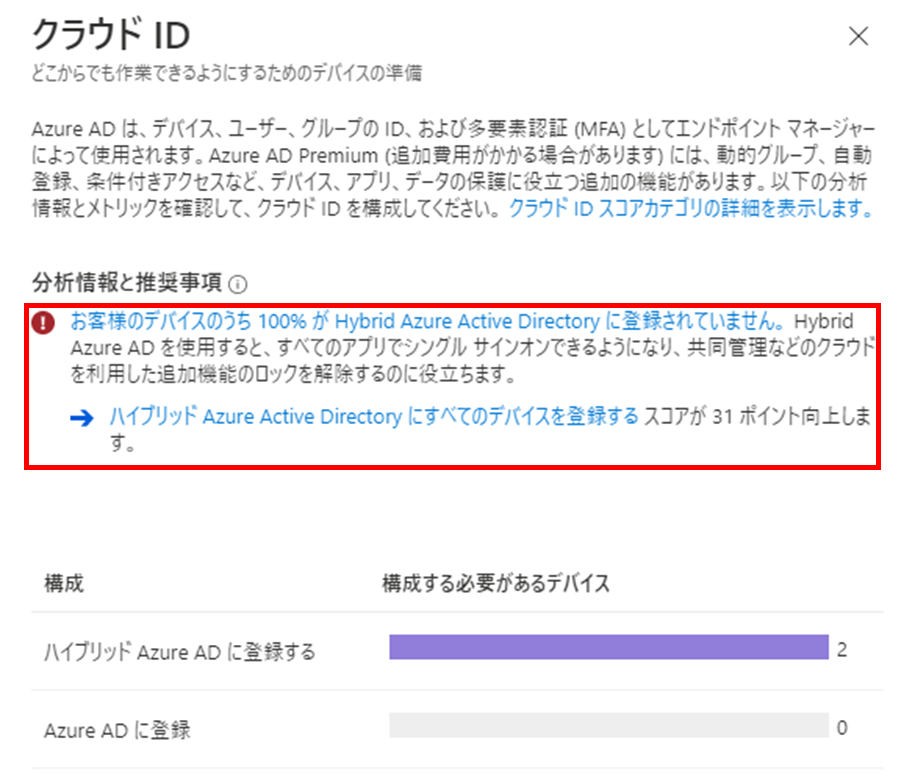Select the ハイブリッド Azure AD に登録する row label

click(180, 652)
